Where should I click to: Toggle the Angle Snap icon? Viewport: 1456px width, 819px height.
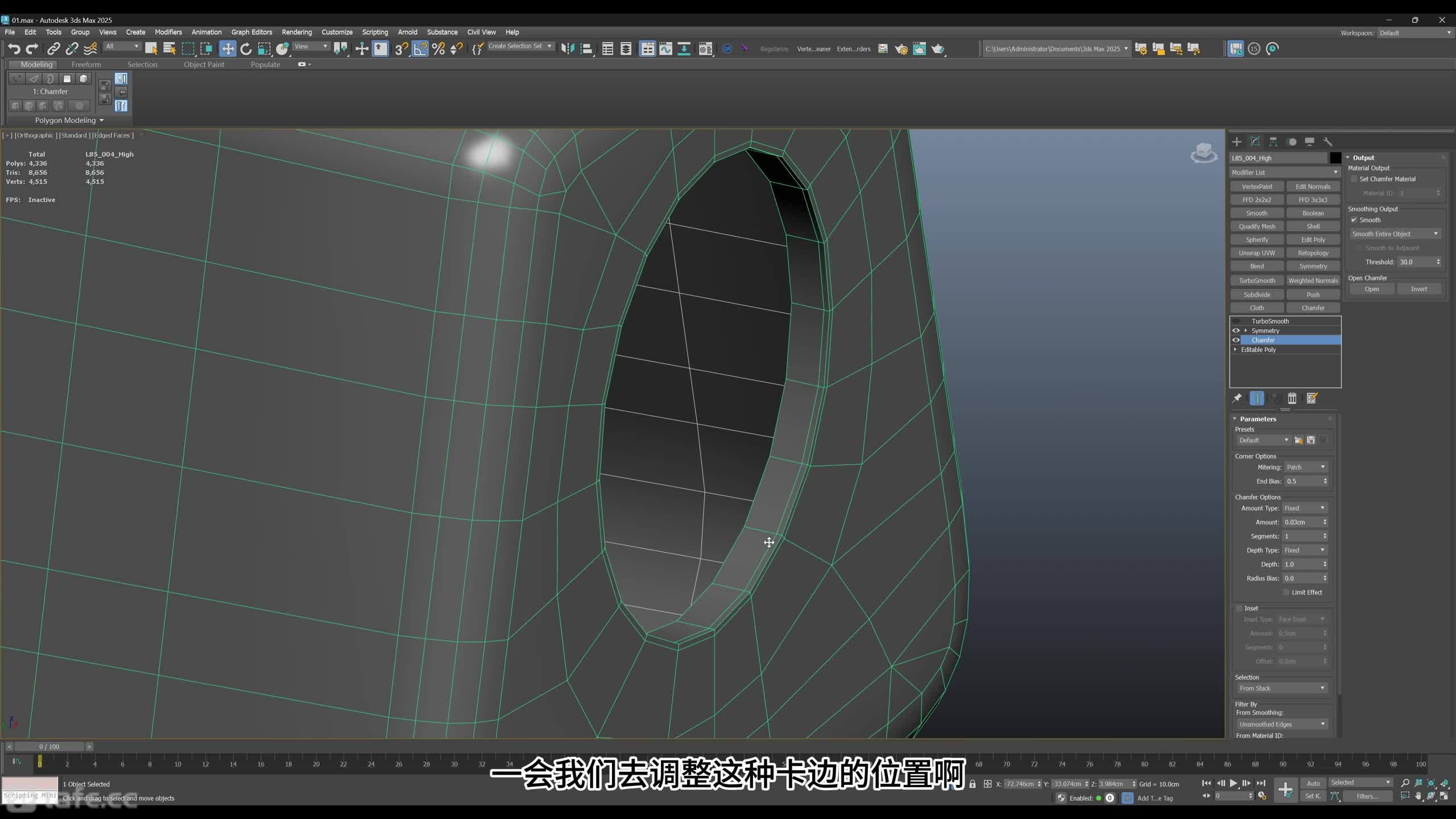(420, 49)
